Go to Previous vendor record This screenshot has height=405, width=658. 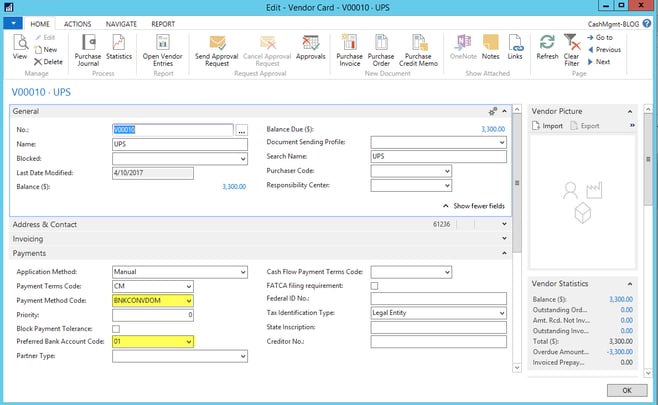point(604,50)
